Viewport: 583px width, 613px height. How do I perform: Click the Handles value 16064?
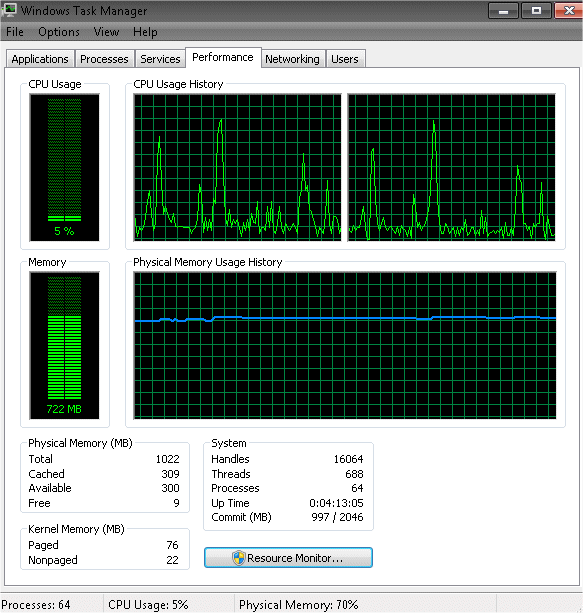pos(348,459)
